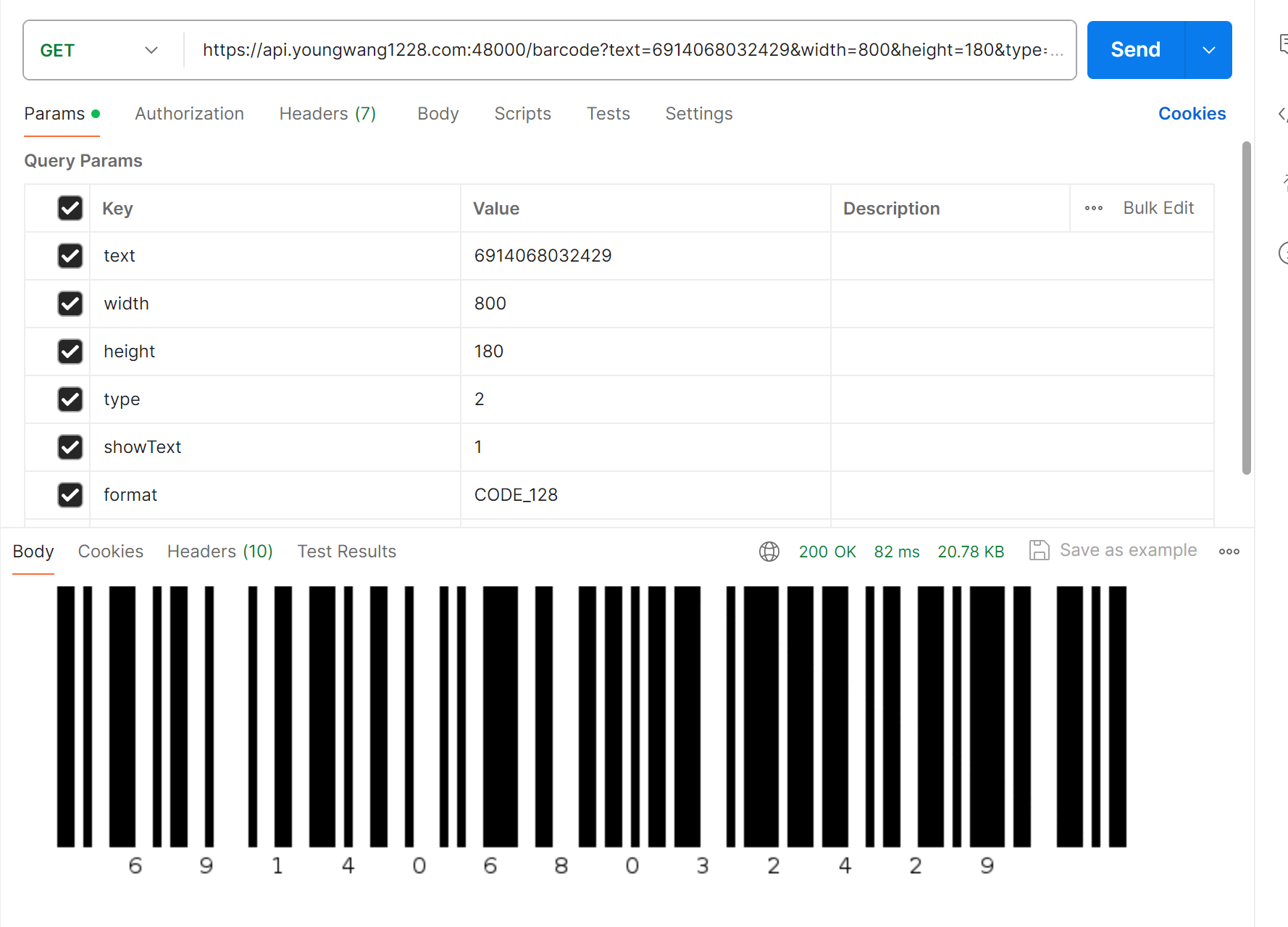Click the 'showText' key cell

point(275,447)
